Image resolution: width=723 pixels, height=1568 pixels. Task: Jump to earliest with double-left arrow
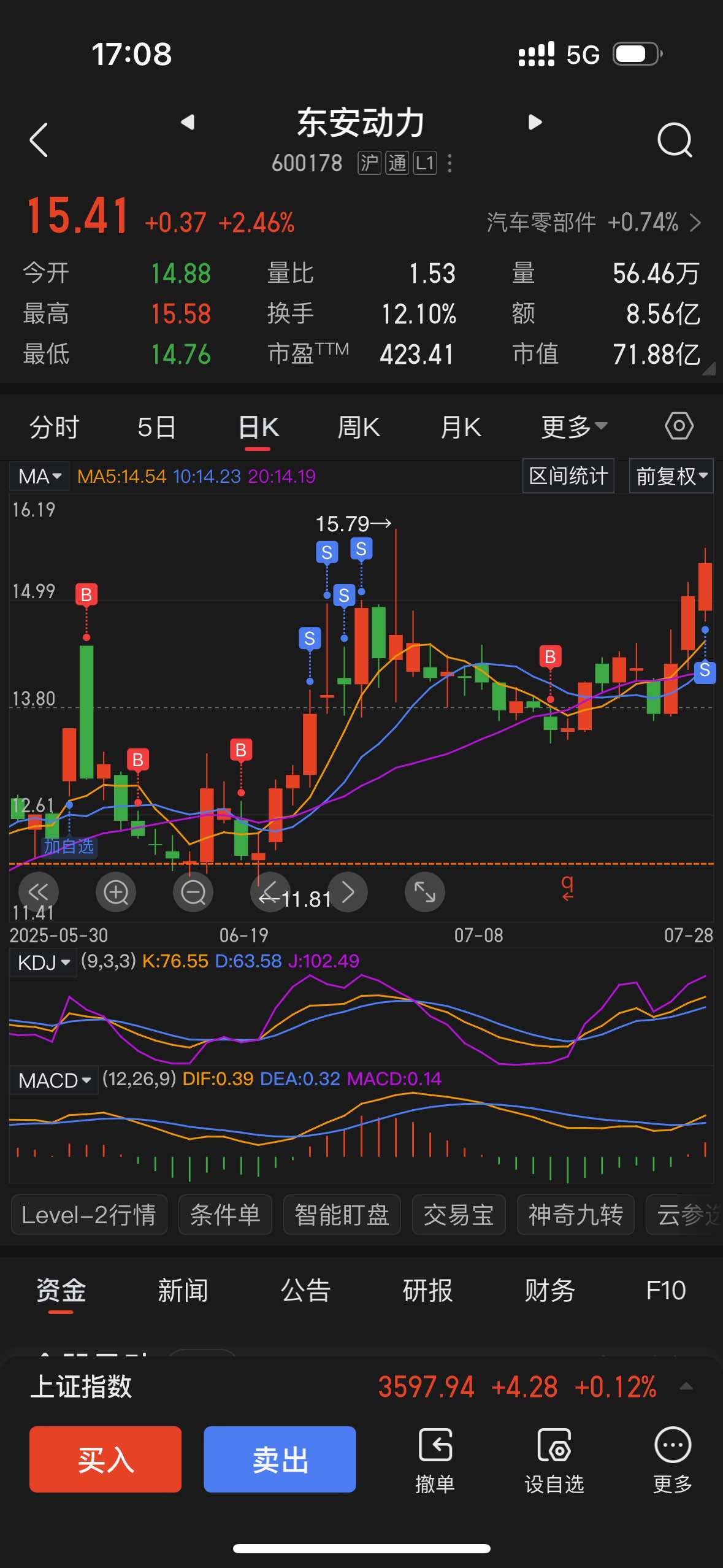39,891
